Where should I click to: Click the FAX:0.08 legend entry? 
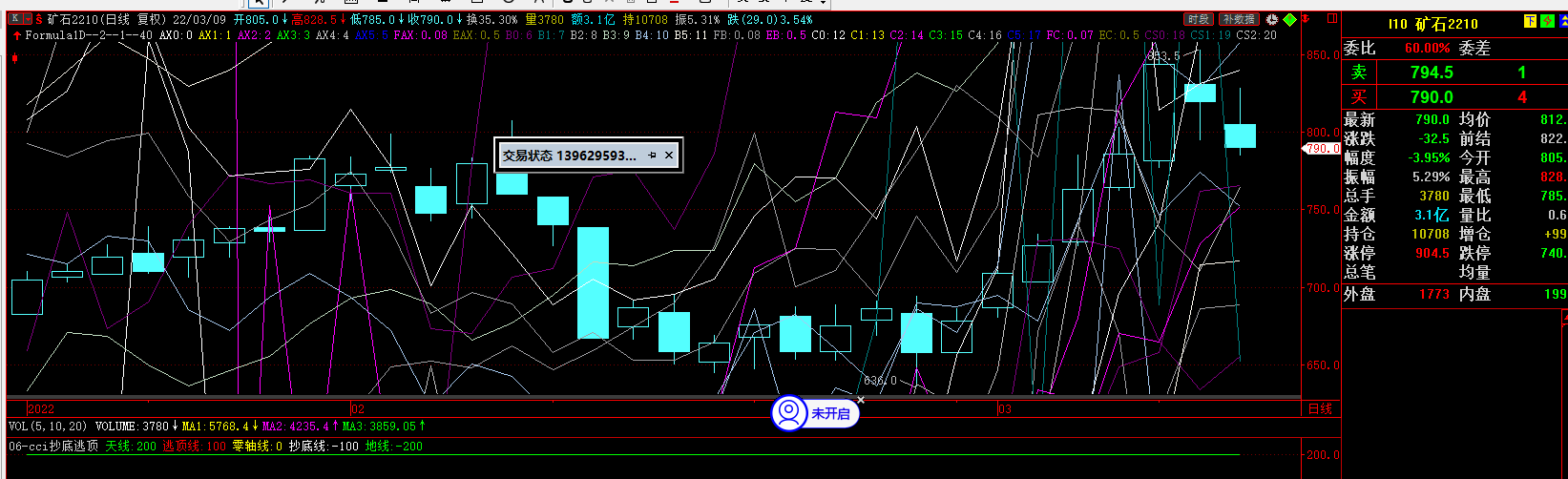(420, 35)
